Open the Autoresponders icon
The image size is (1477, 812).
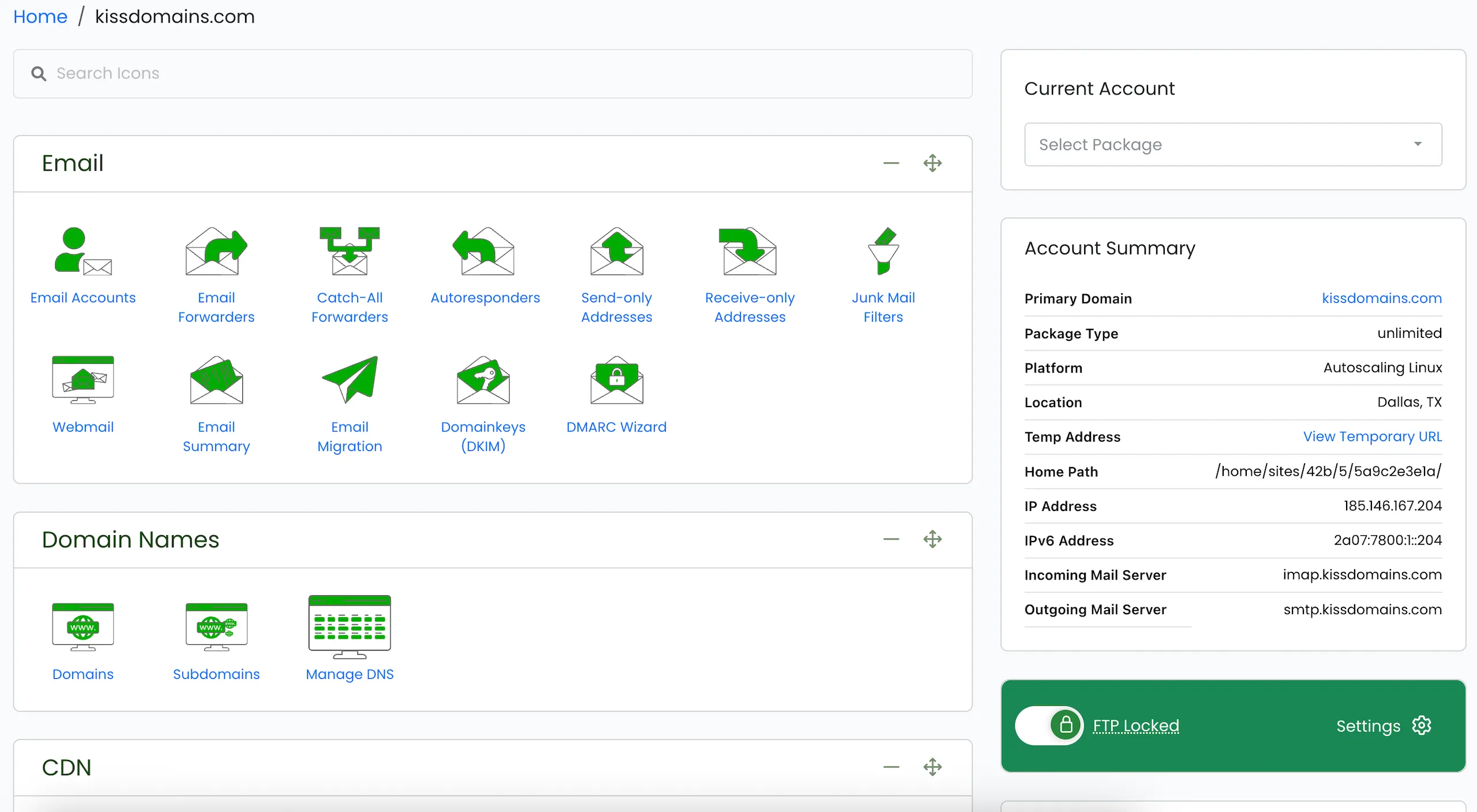click(483, 251)
